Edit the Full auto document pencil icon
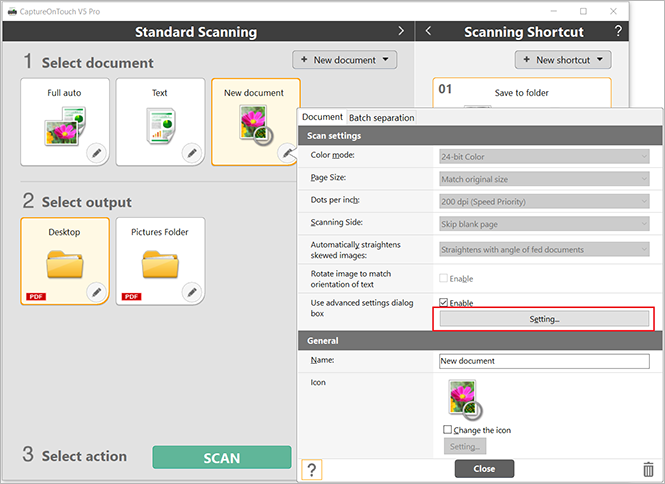Screen dimensions: 665x484 97,153
